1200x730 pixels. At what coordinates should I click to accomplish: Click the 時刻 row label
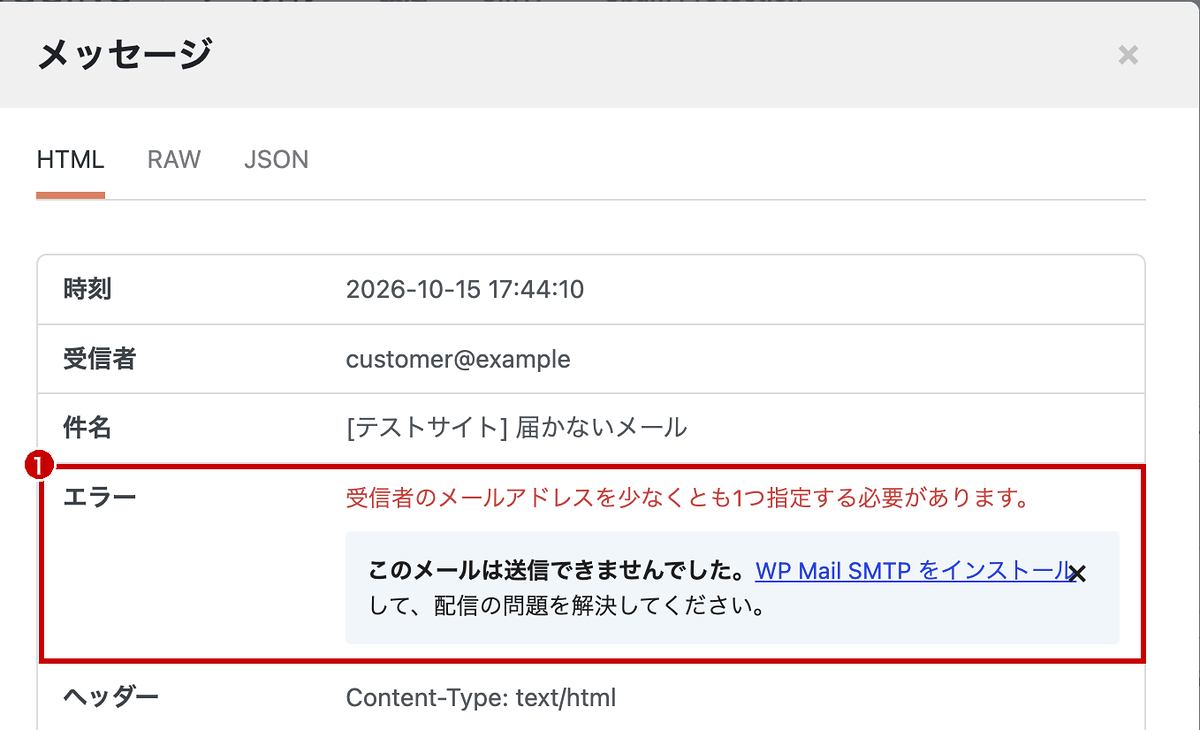coord(88,290)
